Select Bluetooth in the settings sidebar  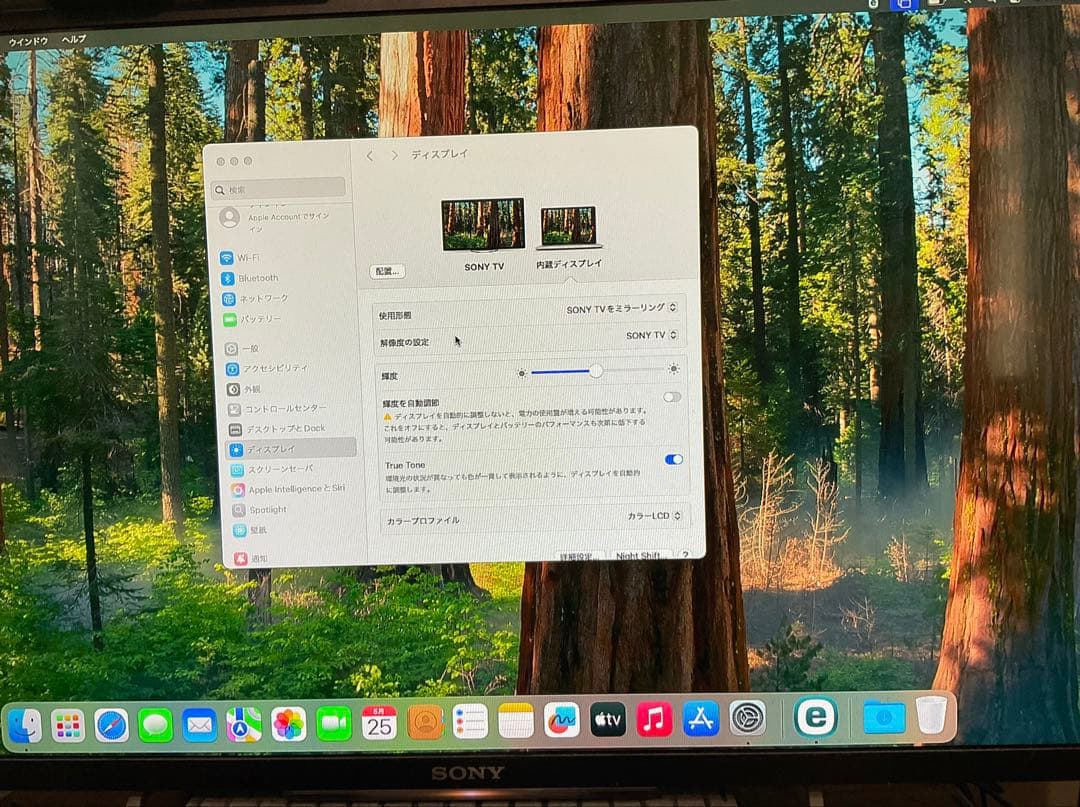click(252, 277)
